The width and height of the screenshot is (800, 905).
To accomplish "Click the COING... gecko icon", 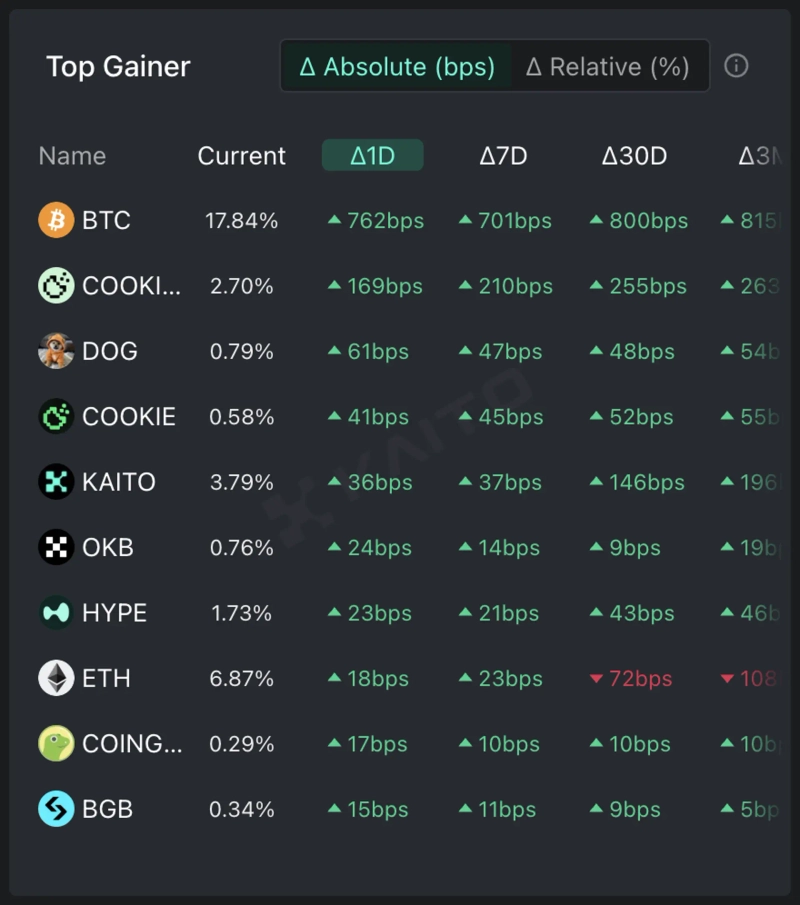I will point(56,744).
